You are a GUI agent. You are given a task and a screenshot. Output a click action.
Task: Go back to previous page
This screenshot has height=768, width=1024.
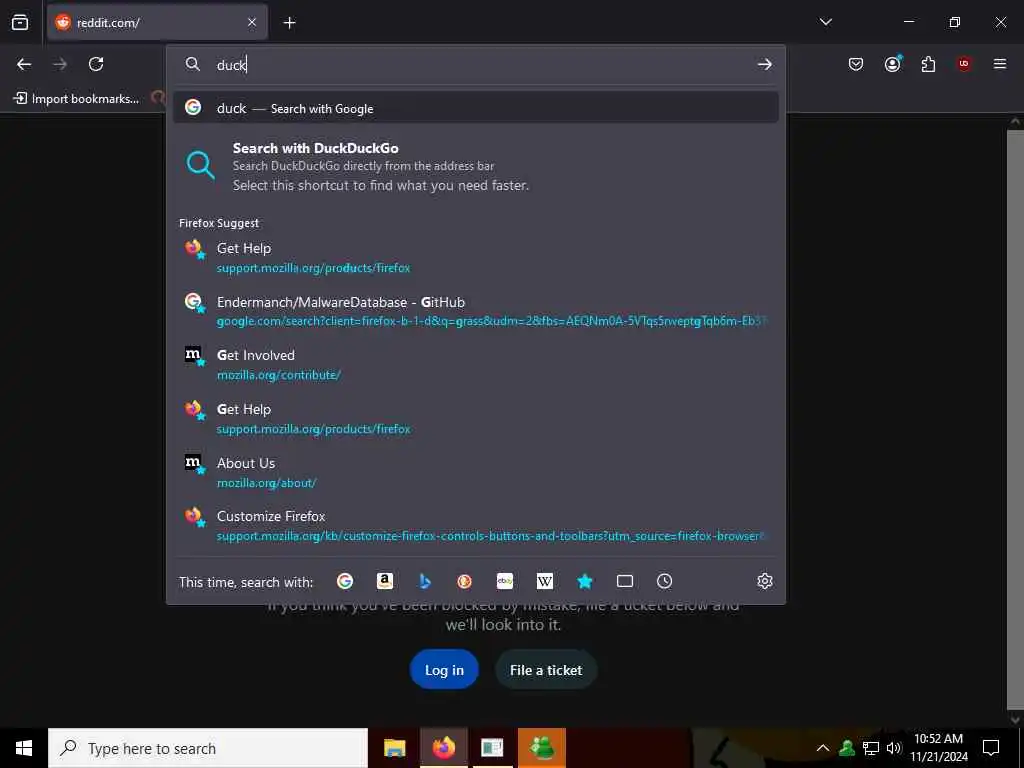click(24, 64)
